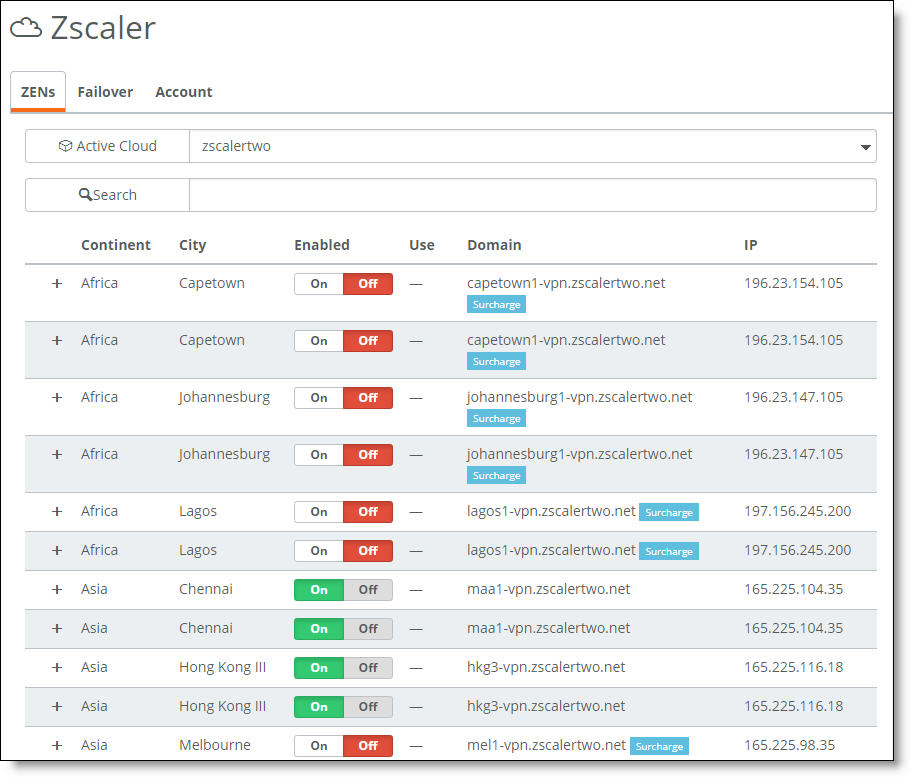Viewport: 910px width, 777px height.
Task: Expand the second Hong Kong III row
Action: pyautogui.click(x=57, y=706)
